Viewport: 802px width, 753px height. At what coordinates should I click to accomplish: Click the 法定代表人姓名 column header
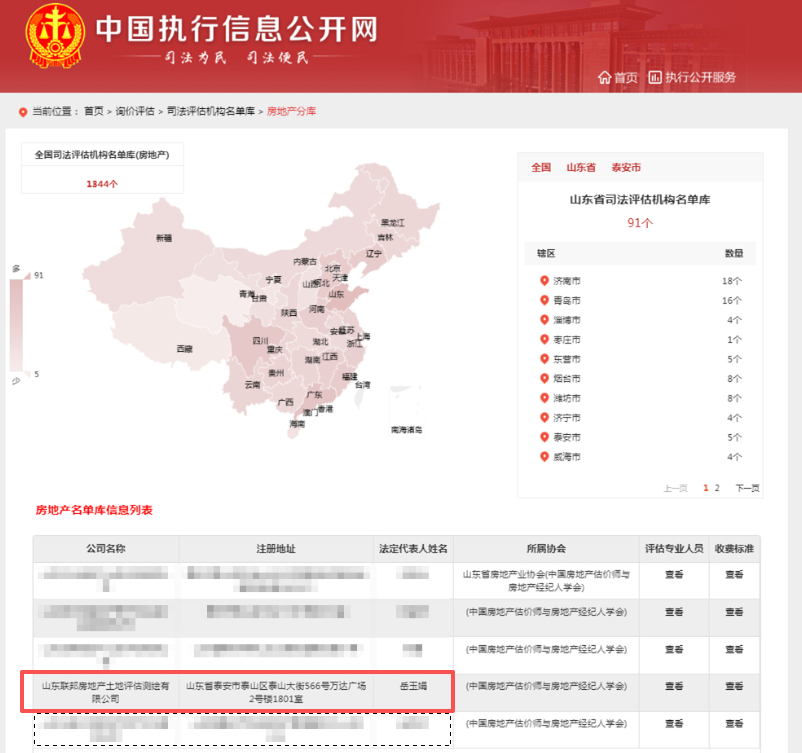[413, 549]
